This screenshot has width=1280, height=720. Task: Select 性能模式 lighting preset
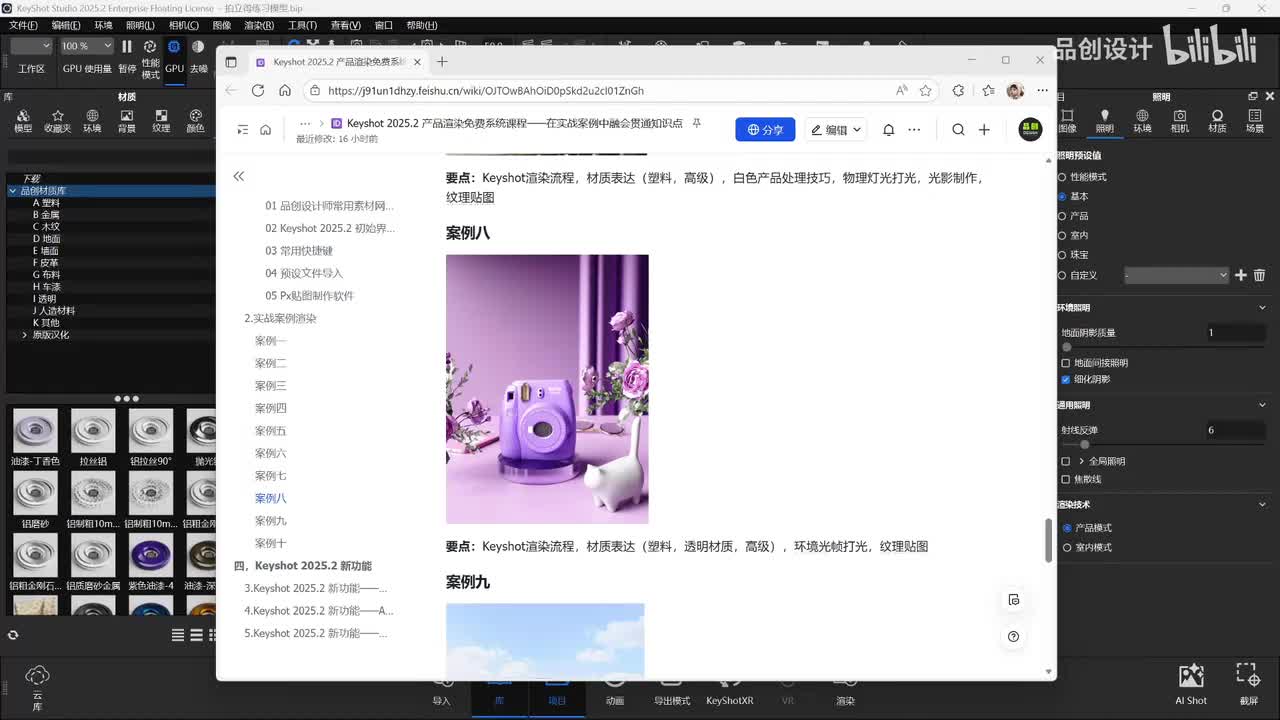[1063, 176]
